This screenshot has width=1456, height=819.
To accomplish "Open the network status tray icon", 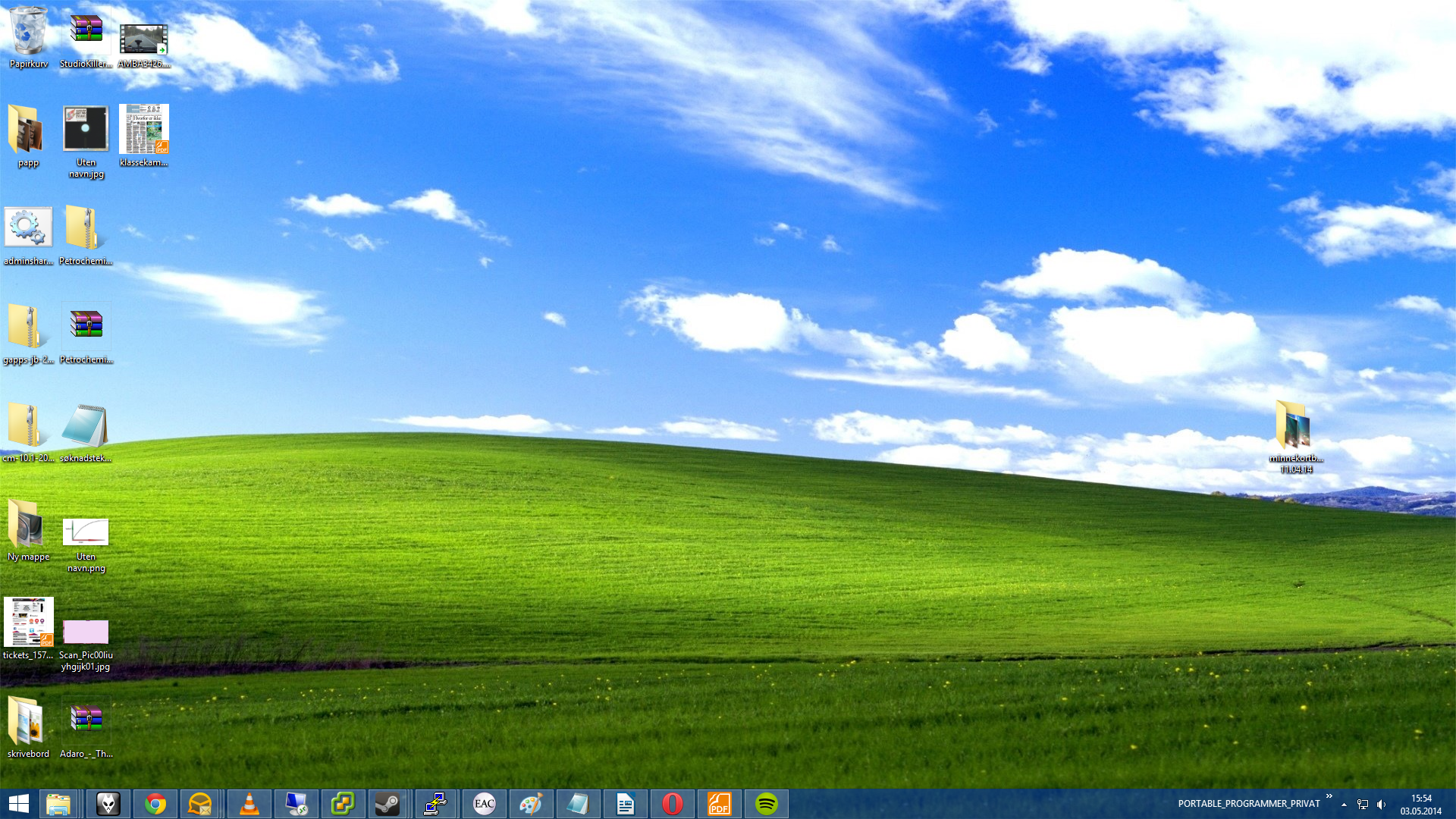I will point(1363,805).
